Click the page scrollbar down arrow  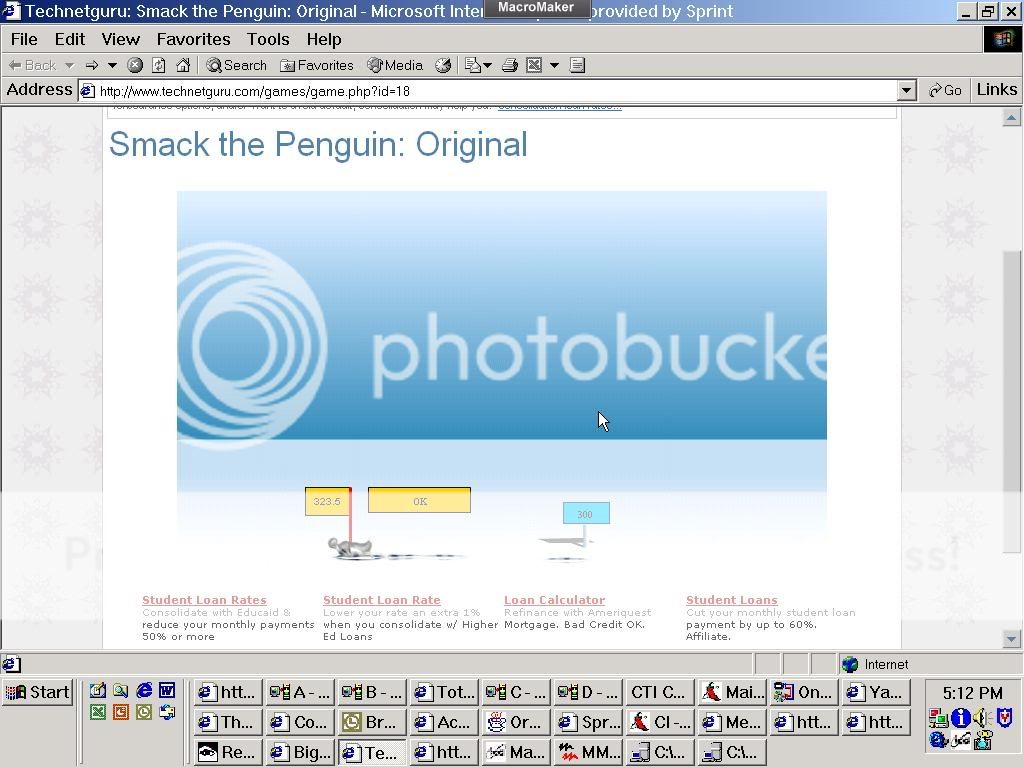(1011, 639)
